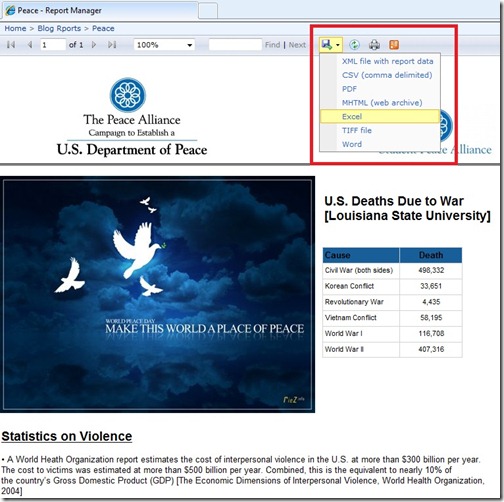Viewport: 504px width, 502px height.
Task: Open a new blank browser tab
Action: pos(208,10)
